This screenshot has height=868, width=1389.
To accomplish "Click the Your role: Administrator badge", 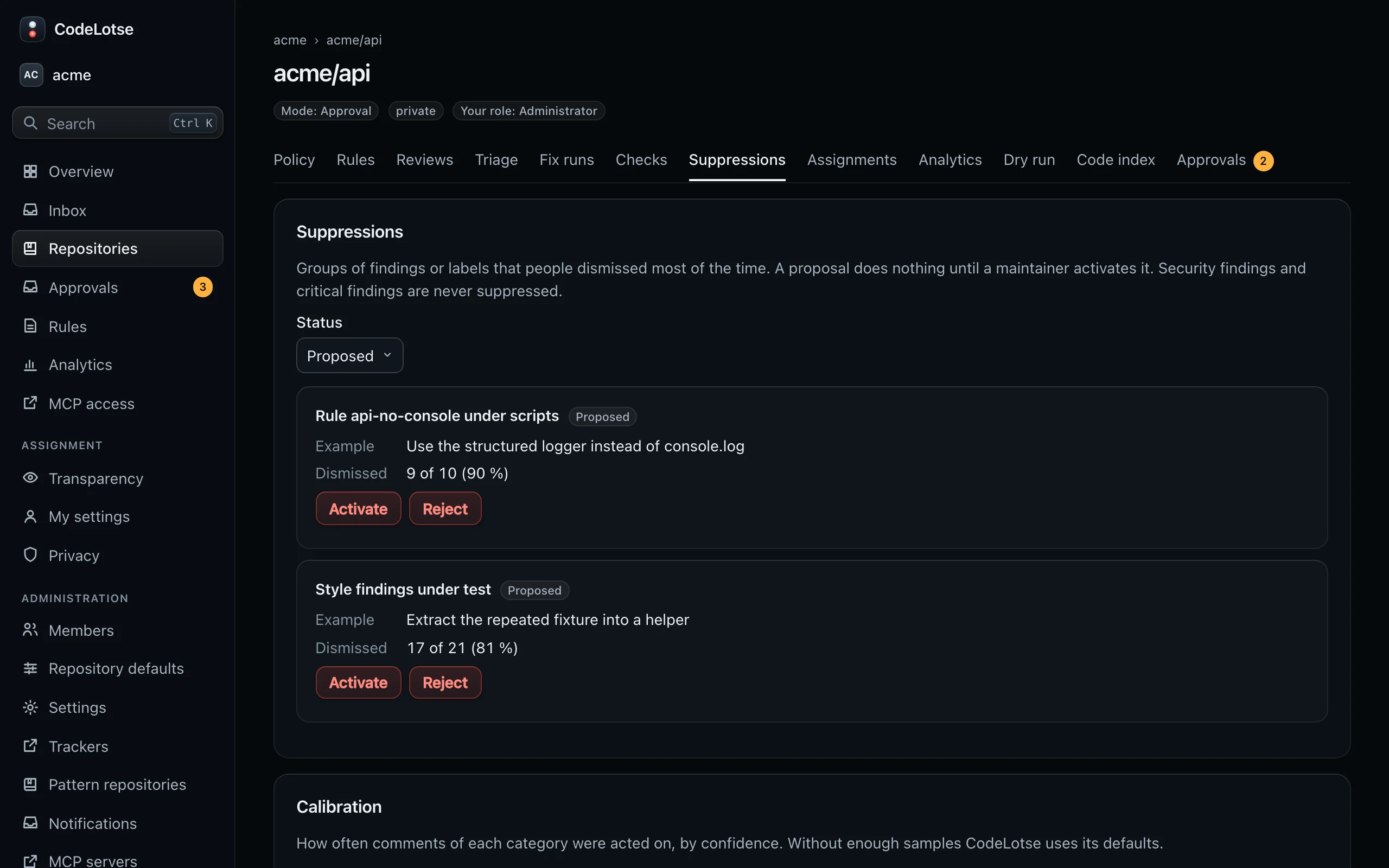I will [x=528, y=111].
